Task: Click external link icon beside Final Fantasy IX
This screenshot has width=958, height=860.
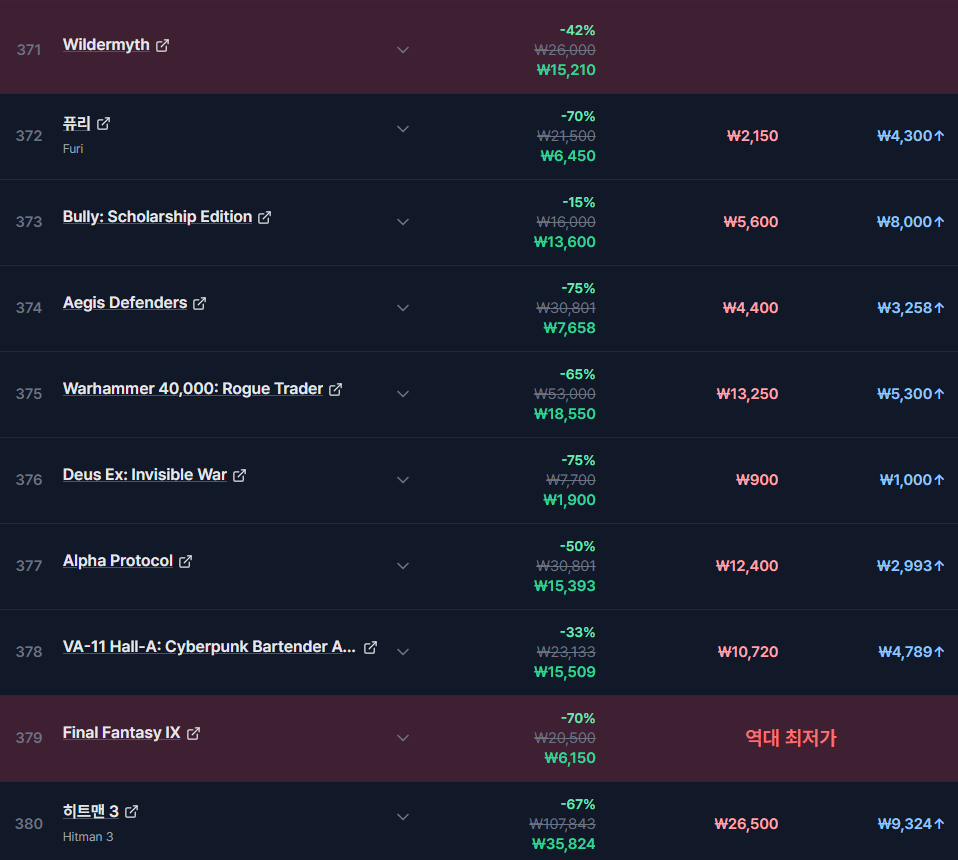Action: click(x=193, y=733)
